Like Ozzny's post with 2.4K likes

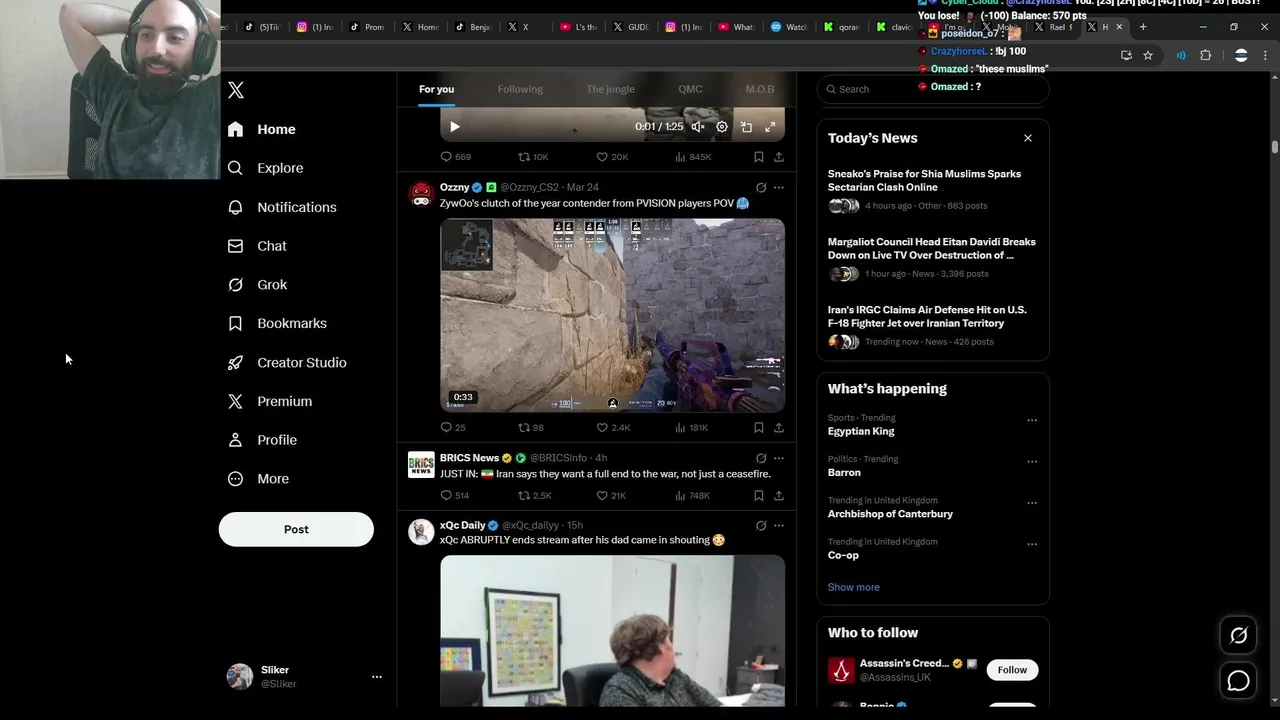click(x=613, y=428)
